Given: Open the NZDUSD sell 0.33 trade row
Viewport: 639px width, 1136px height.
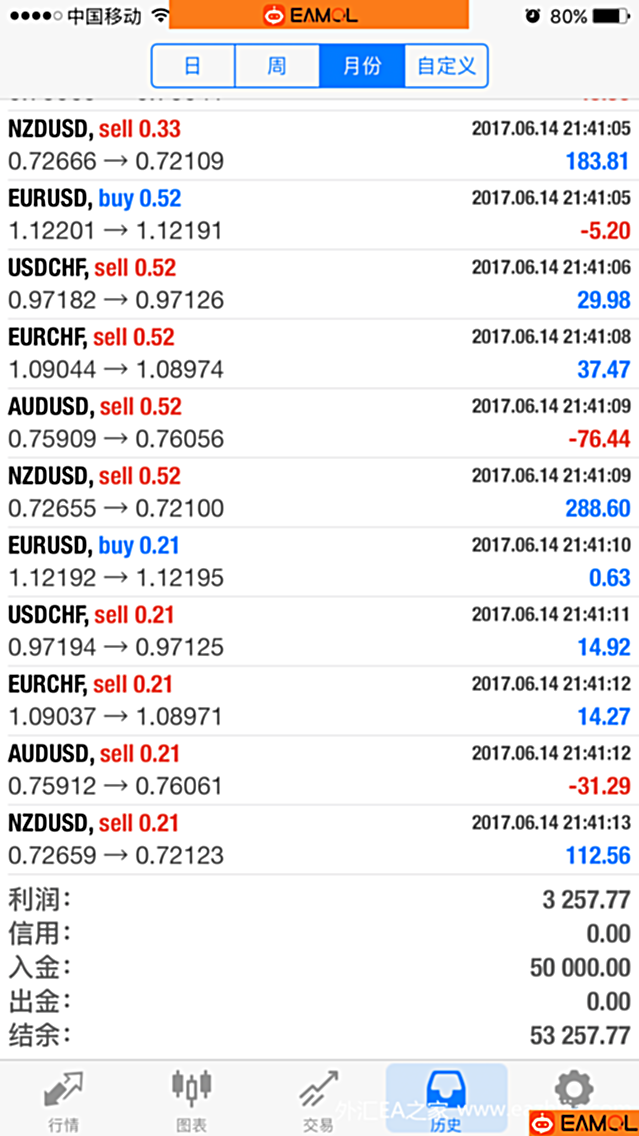Looking at the screenshot, I should (x=319, y=145).
